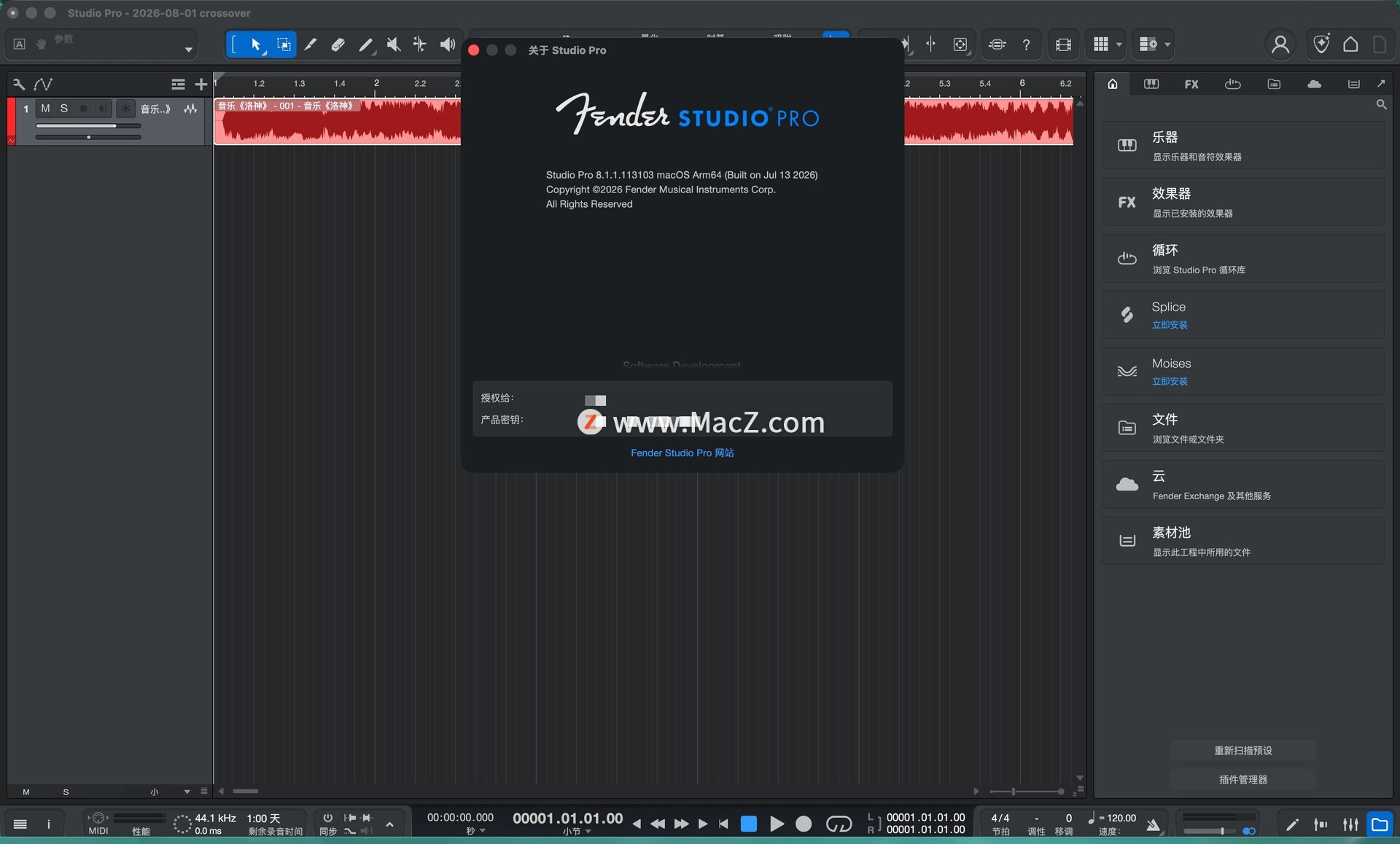Expand the parameter field dropdown arrow
The width and height of the screenshot is (1400, 844).
(x=189, y=50)
